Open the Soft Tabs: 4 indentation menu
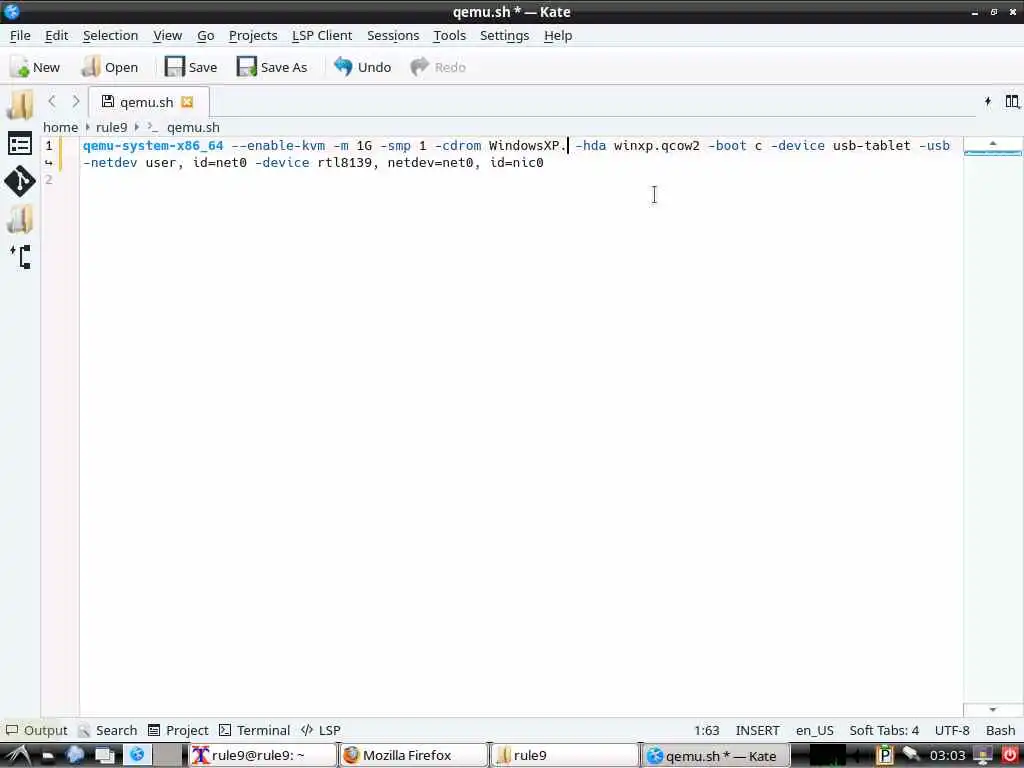1024x768 pixels. pos(884,730)
